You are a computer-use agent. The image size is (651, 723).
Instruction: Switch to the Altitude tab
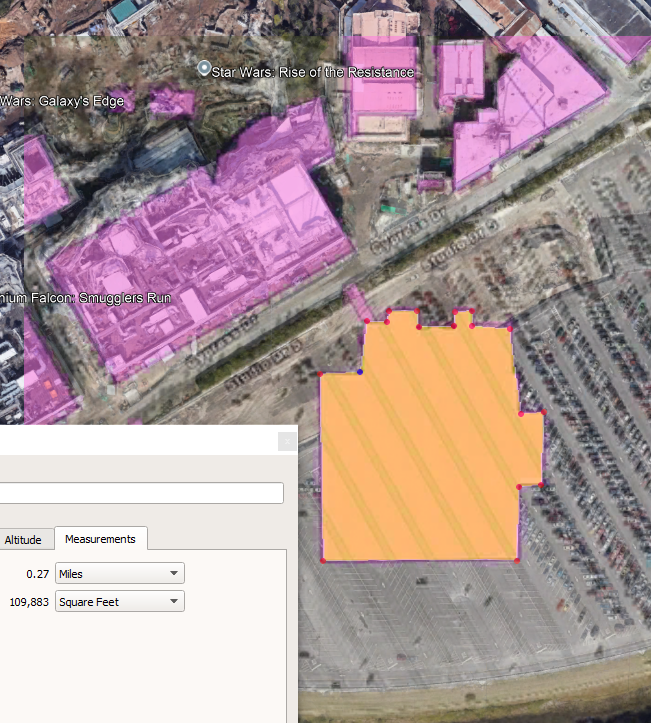point(23,539)
